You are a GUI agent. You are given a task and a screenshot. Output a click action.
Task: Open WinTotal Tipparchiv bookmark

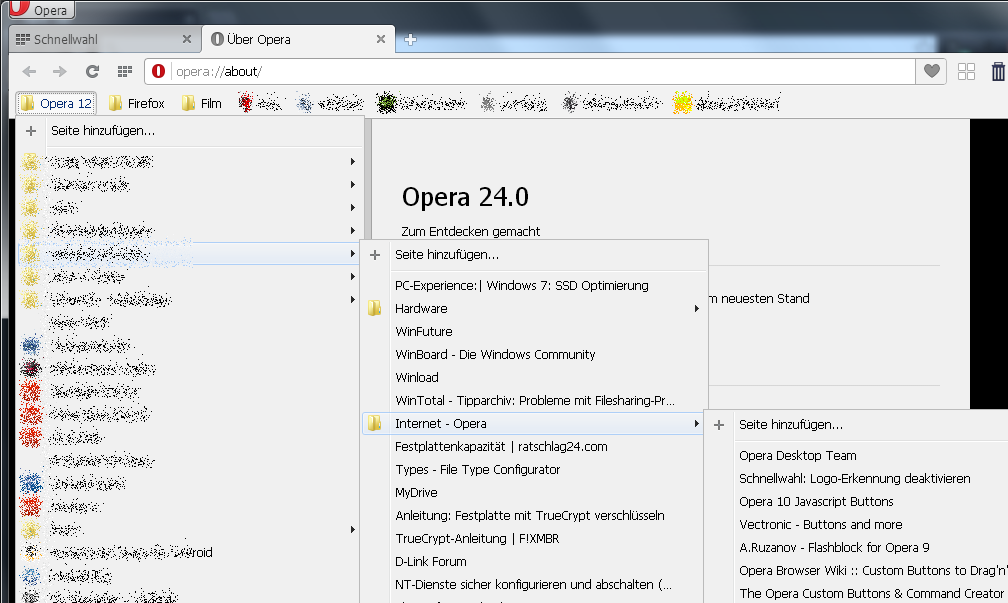pyautogui.click(x=535, y=400)
